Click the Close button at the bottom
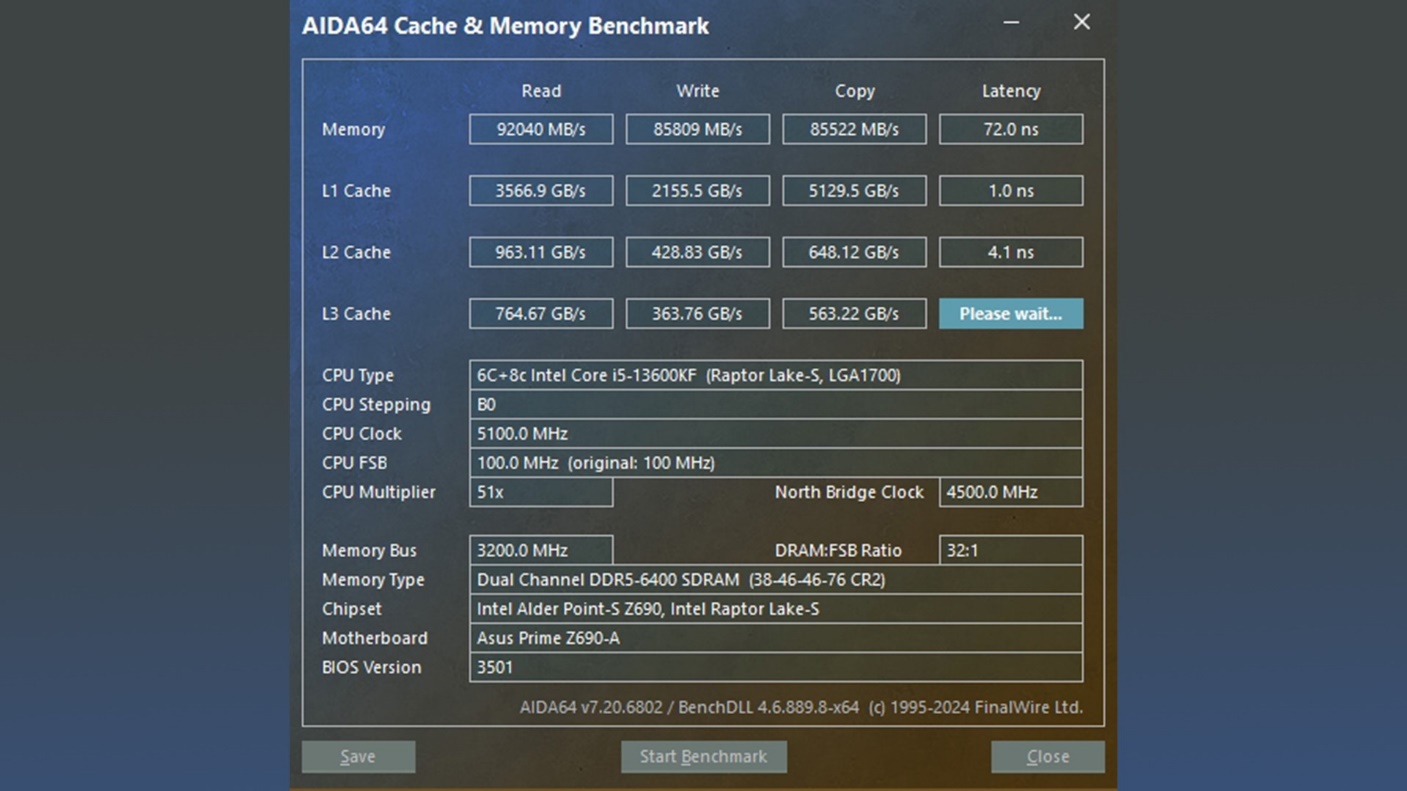This screenshot has width=1407, height=791. coord(1048,757)
